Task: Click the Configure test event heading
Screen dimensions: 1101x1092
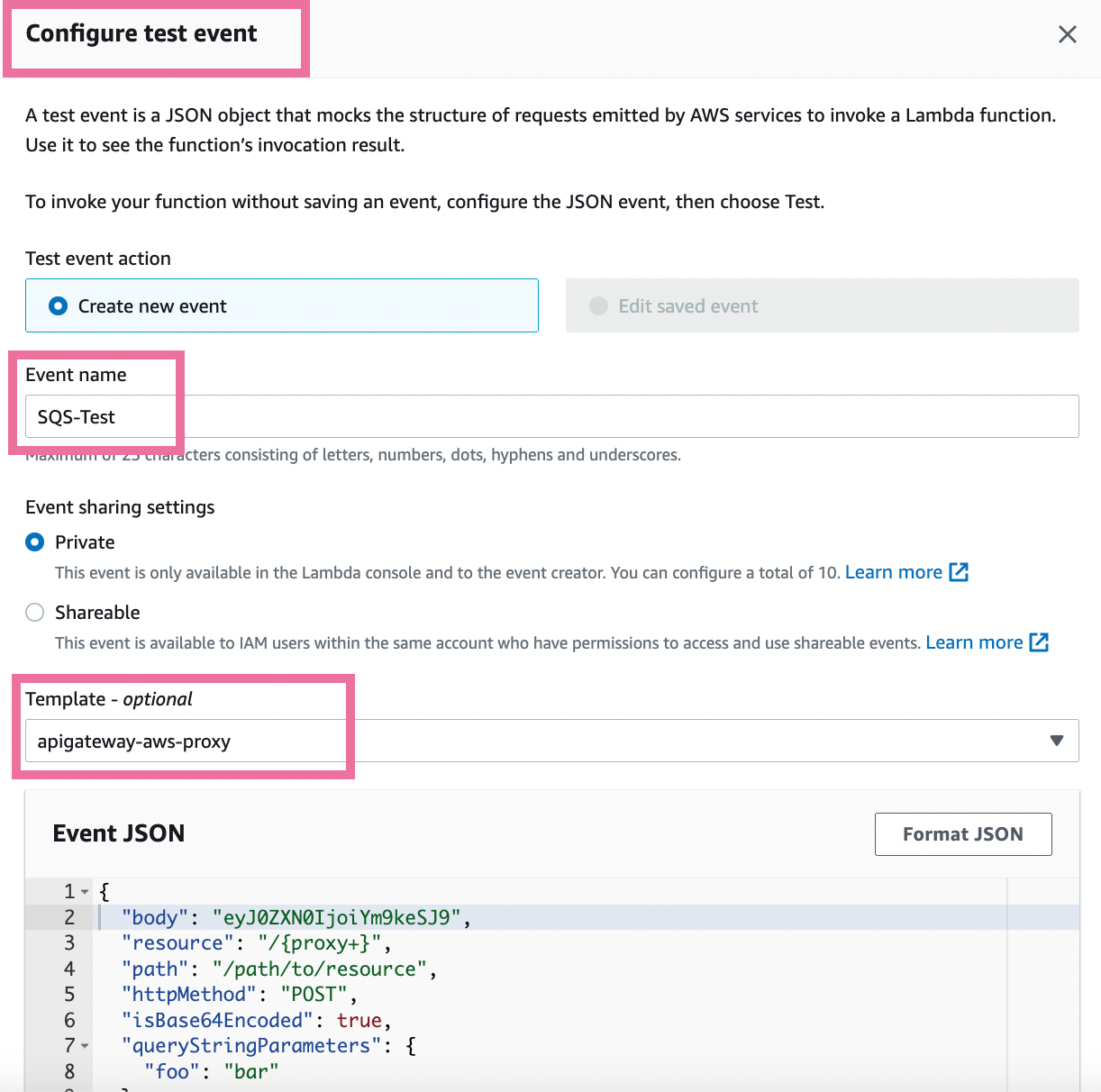Action: [x=141, y=33]
